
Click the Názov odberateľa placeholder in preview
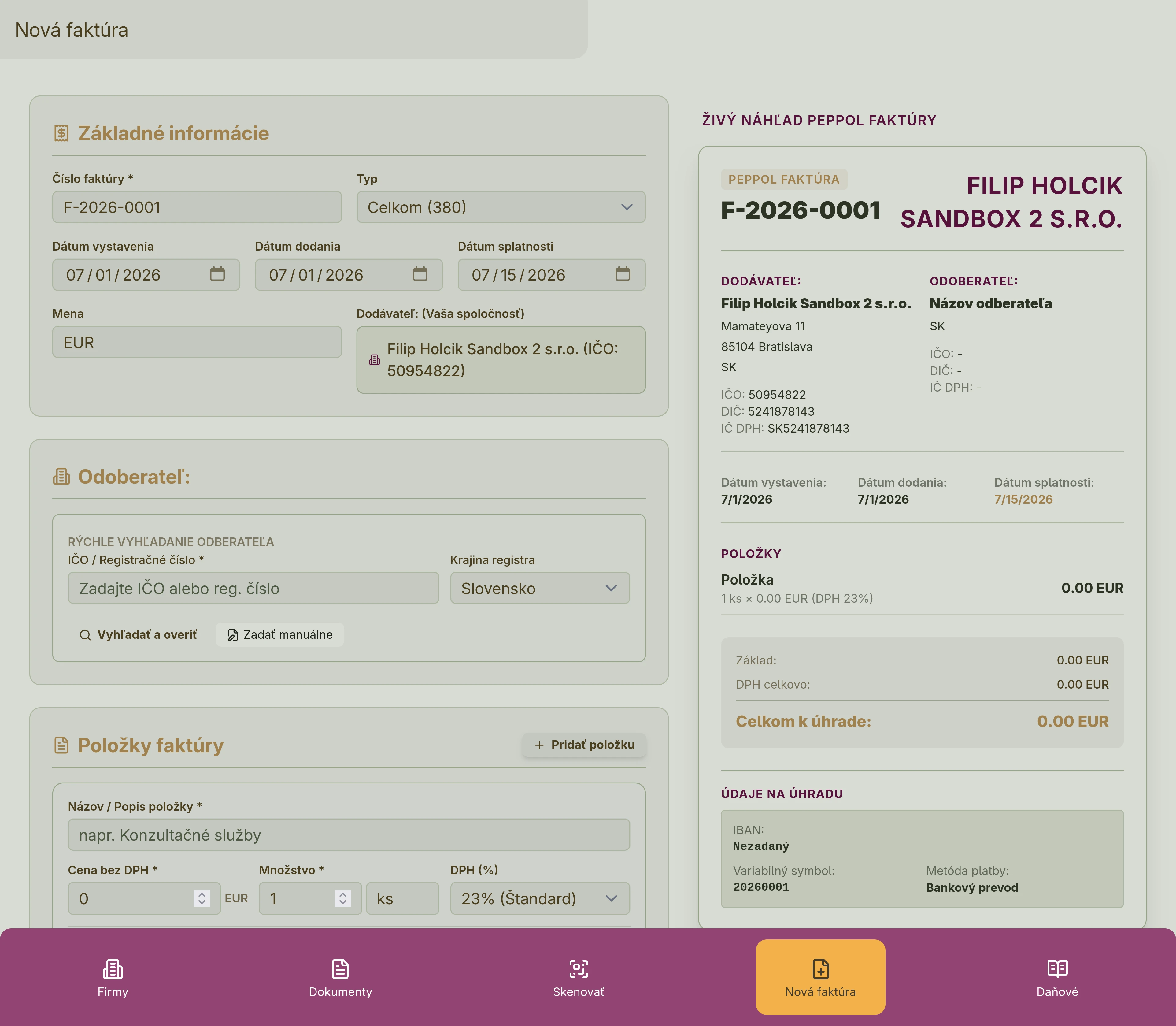pyautogui.click(x=991, y=303)
